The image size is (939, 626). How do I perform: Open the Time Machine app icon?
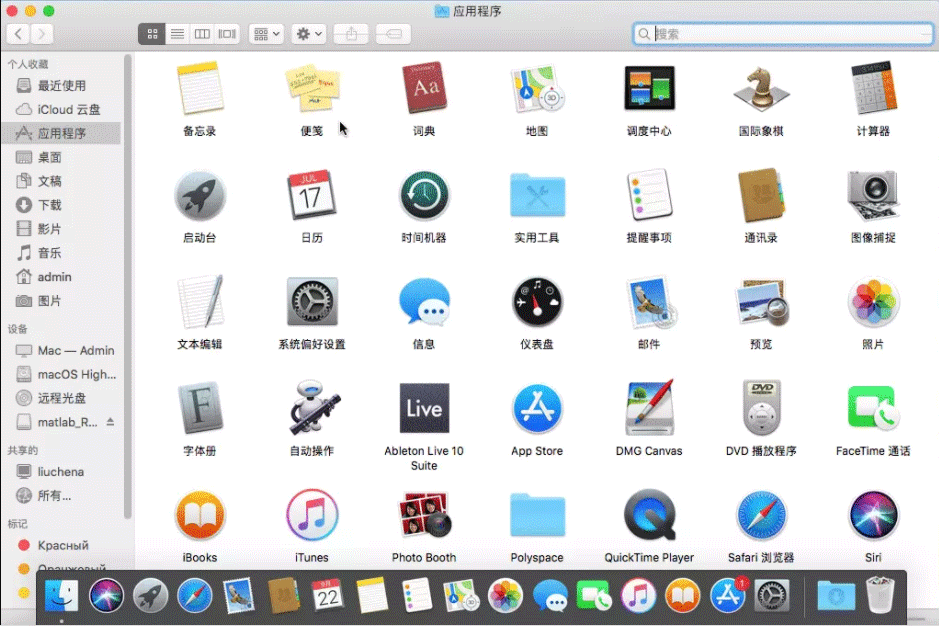point(424,195)
